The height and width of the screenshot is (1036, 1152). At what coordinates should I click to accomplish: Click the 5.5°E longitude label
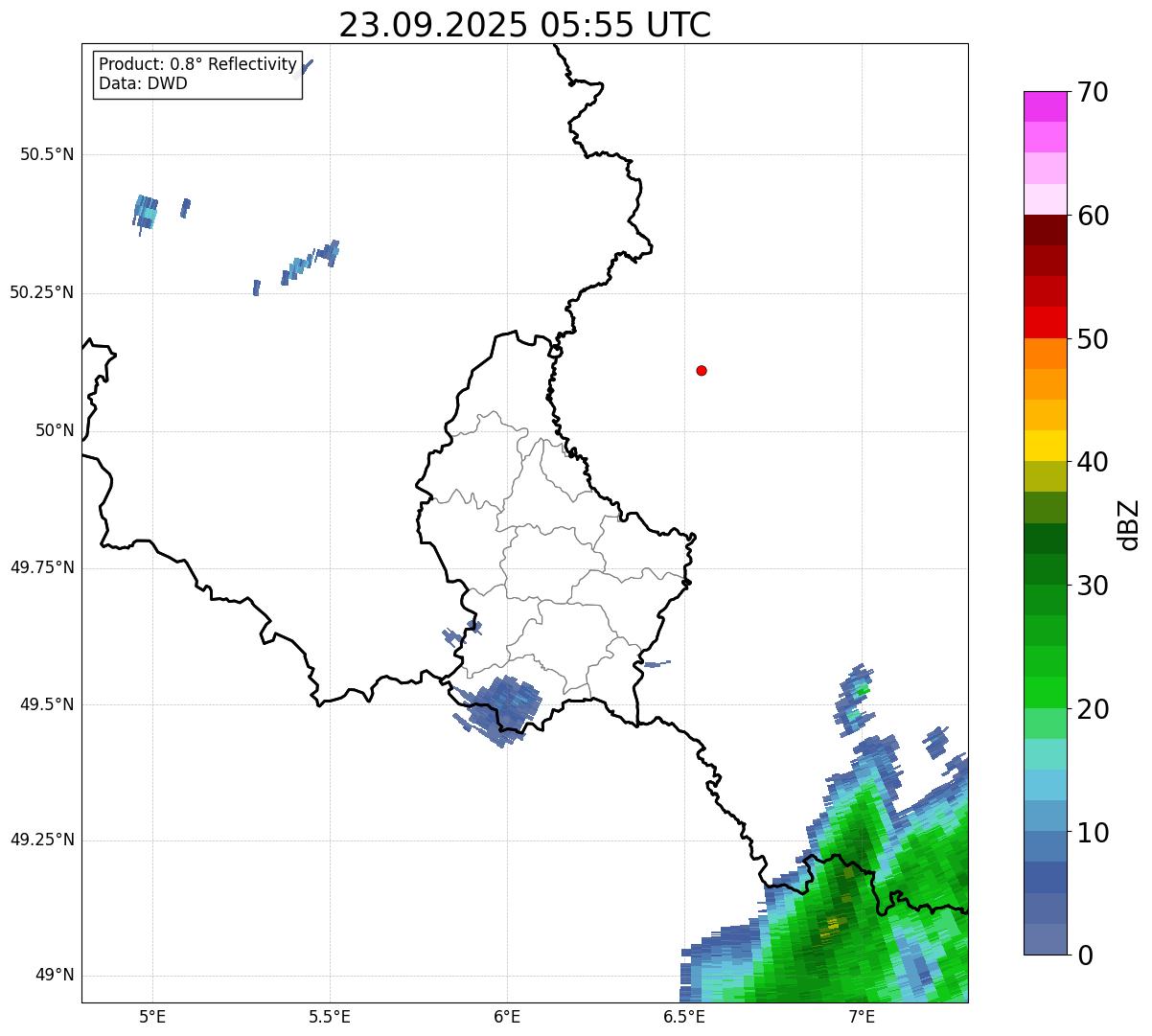[x=330, y=1016]
